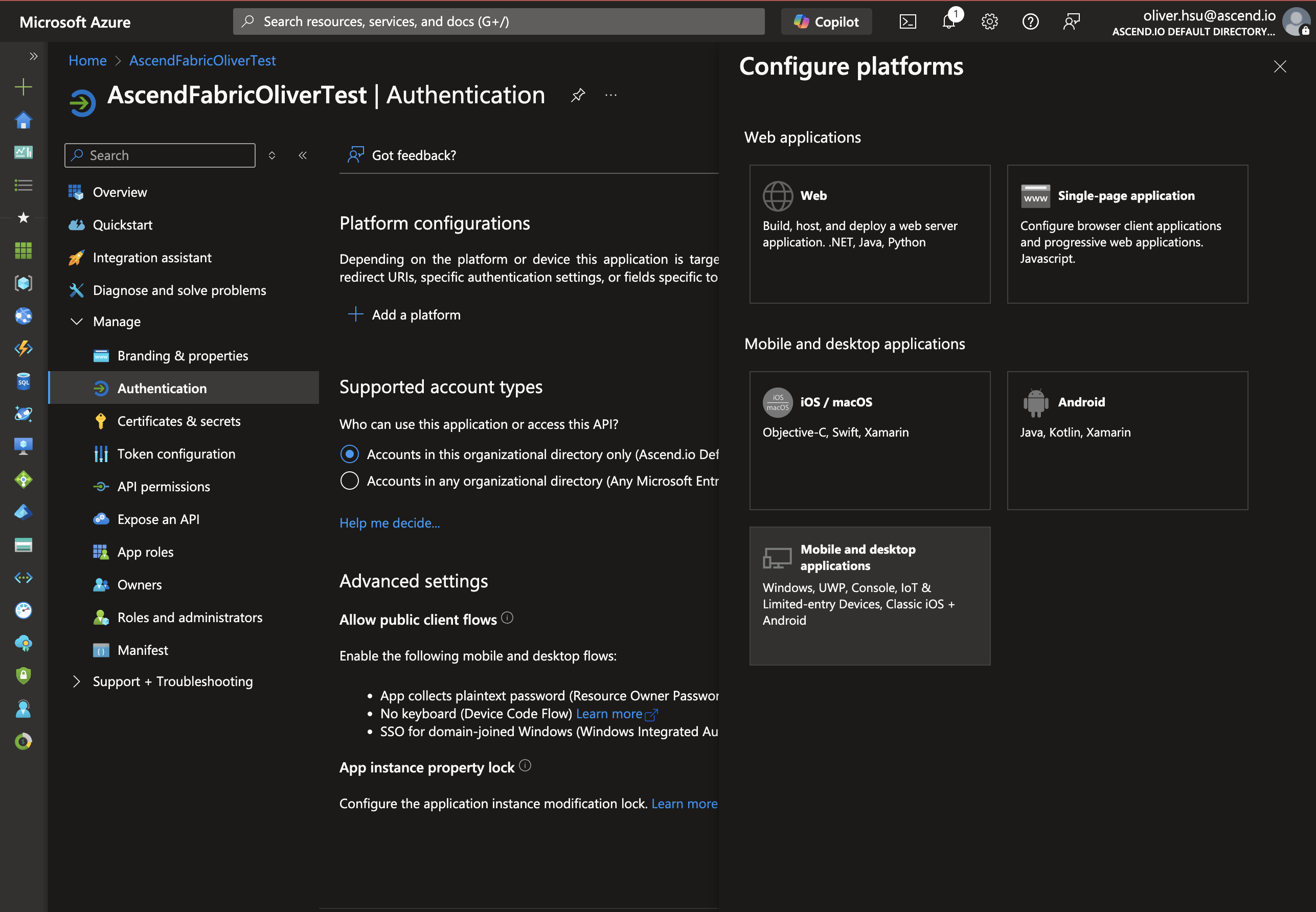
Task: Open Cost Management dollar icon
Action: (23, 742)
